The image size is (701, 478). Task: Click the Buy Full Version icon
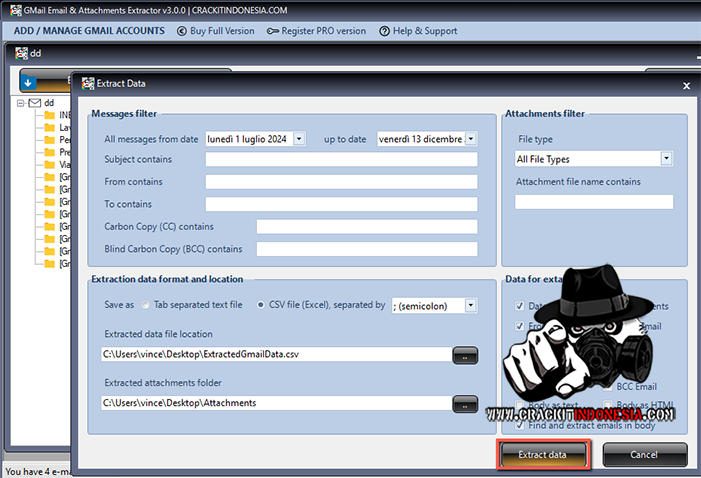tap(182, 31)
